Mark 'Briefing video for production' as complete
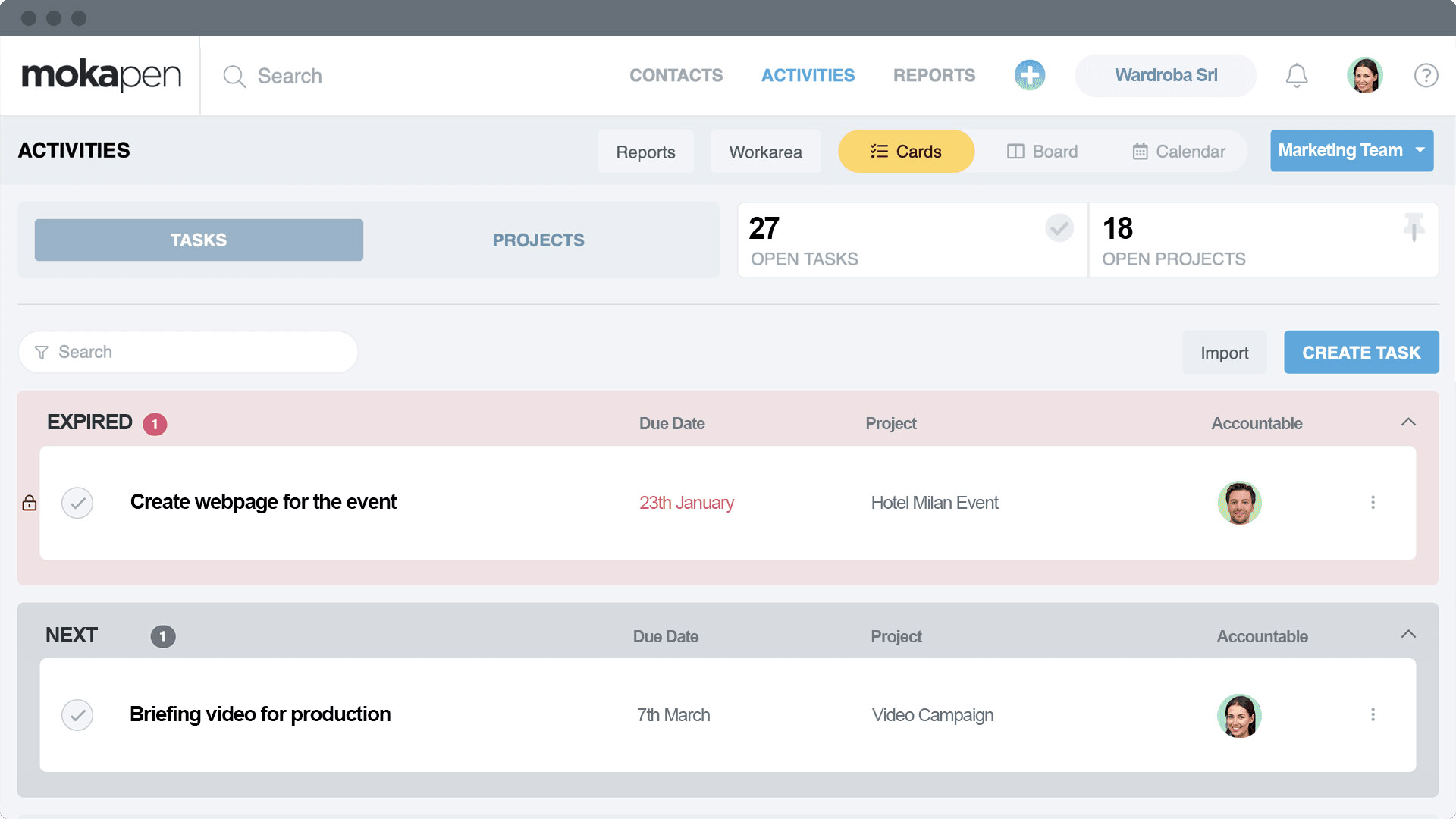This screenshot has width=1456, height=819. click(x=77, y=714)
